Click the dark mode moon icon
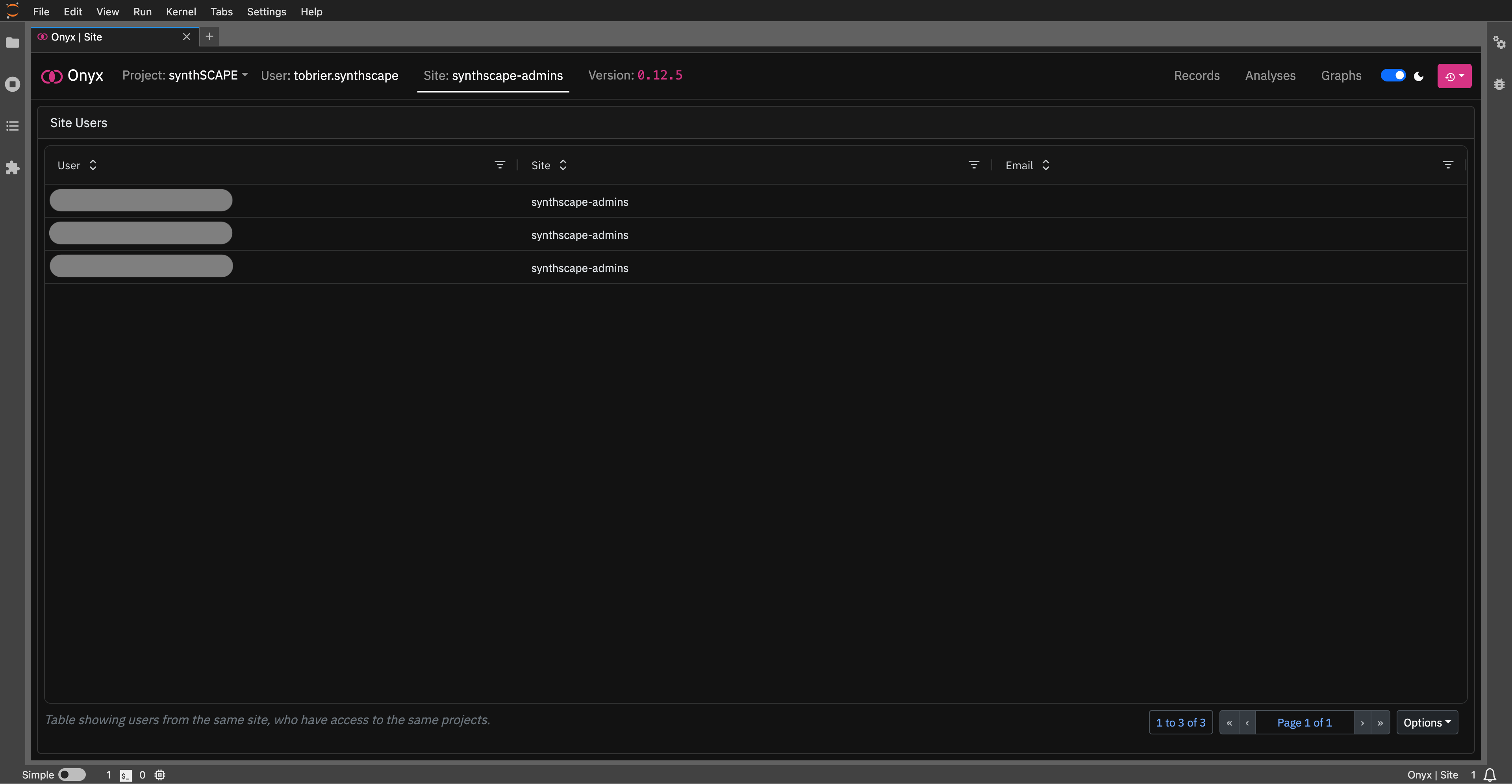 [1419, 76]
